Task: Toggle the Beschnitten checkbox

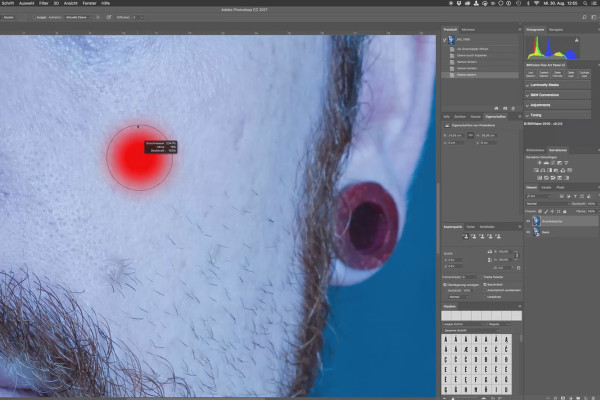Action: tap(485, 284)
